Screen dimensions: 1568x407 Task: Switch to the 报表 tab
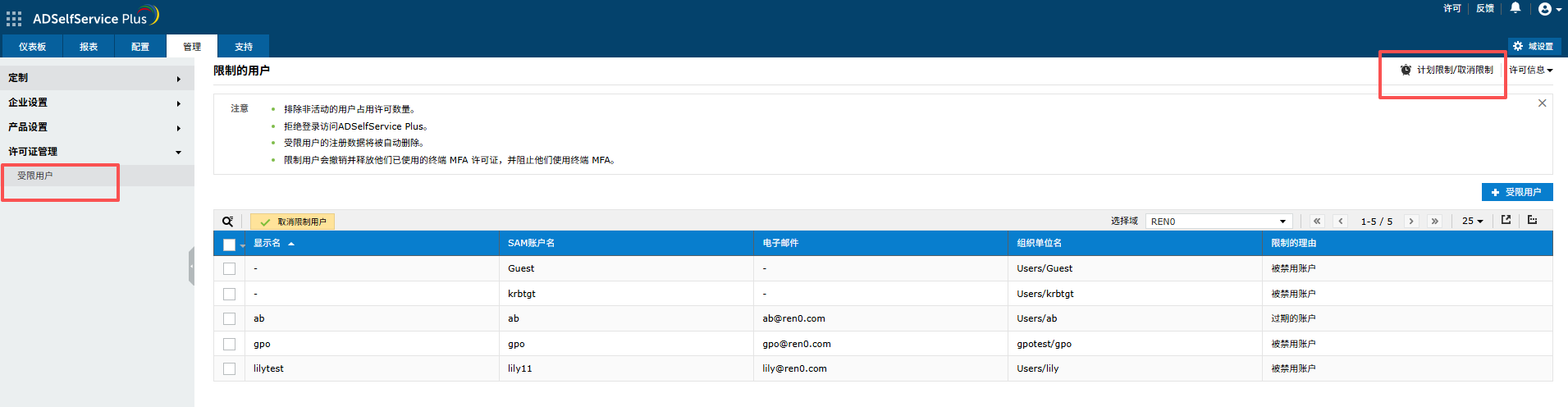coord(89,47)
